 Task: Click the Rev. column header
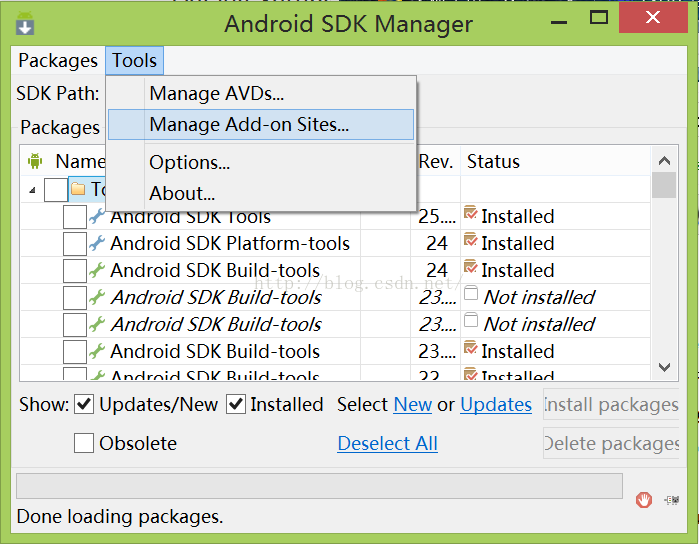coord(436,161)
